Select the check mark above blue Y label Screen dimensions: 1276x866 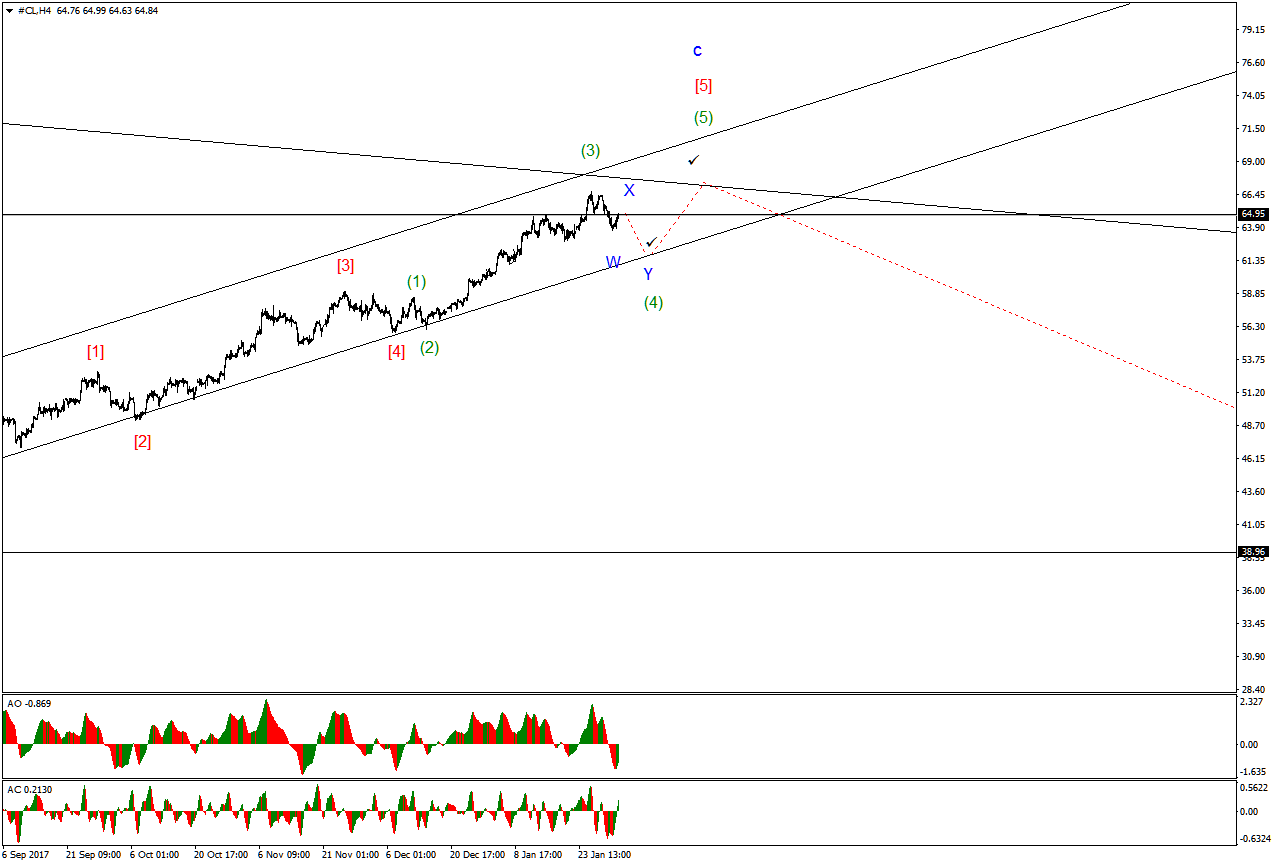[x=651, y=242]
